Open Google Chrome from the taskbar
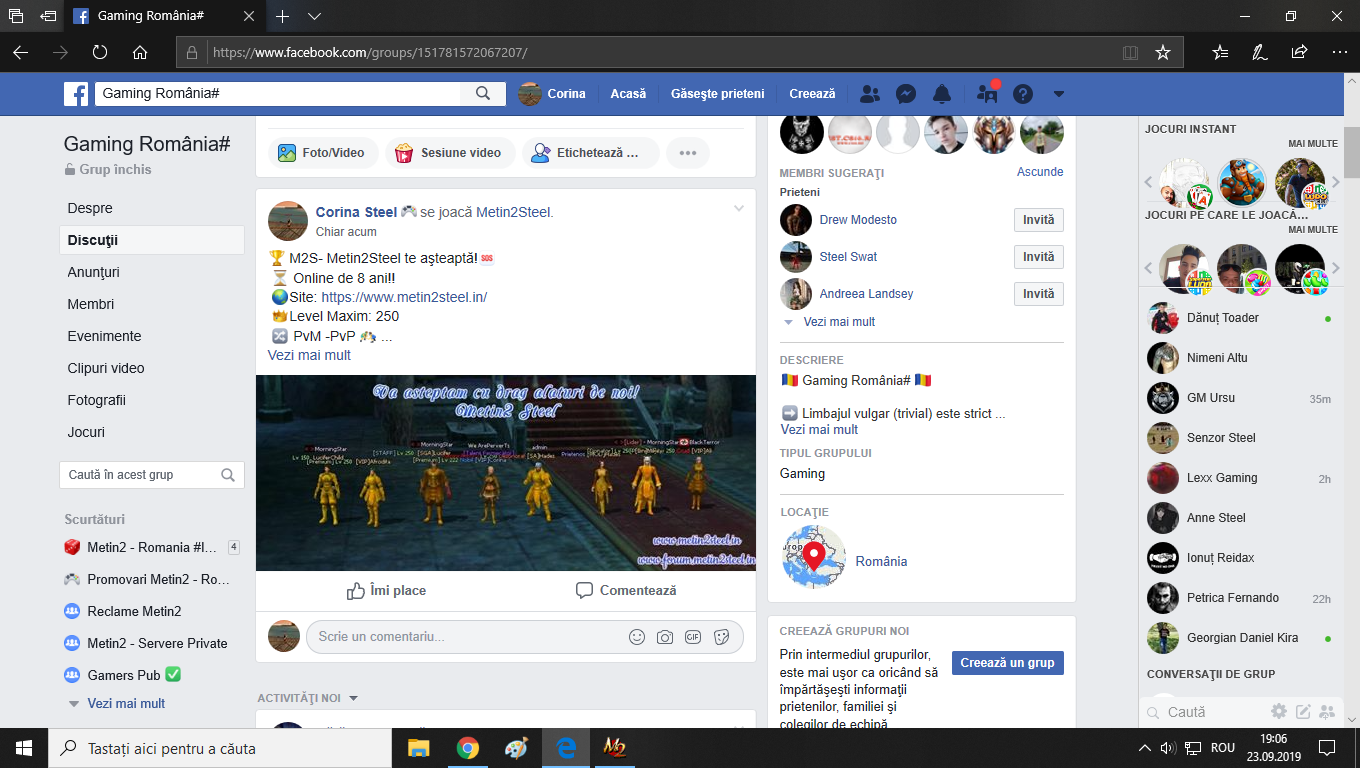This screenshot has height=768, width=1360. click(x=467, y=748)
